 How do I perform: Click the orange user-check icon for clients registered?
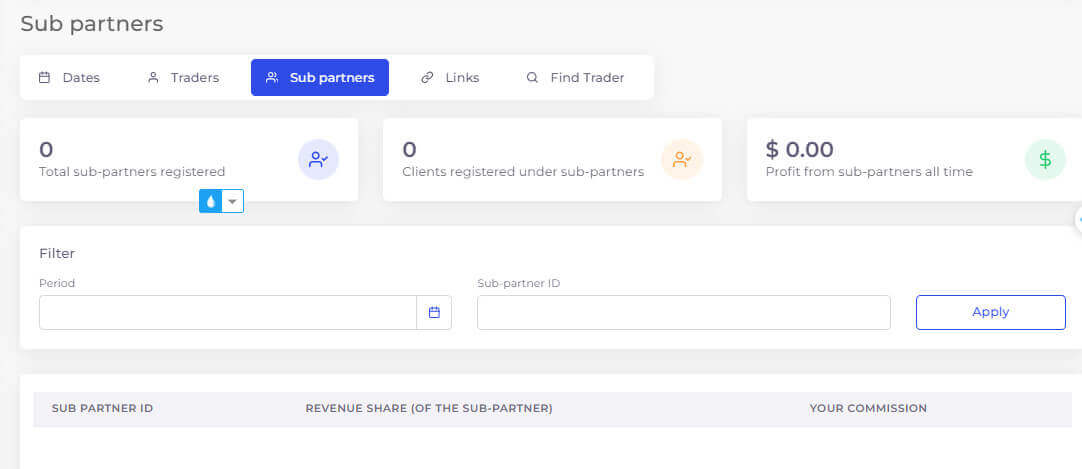click(682, 159)
